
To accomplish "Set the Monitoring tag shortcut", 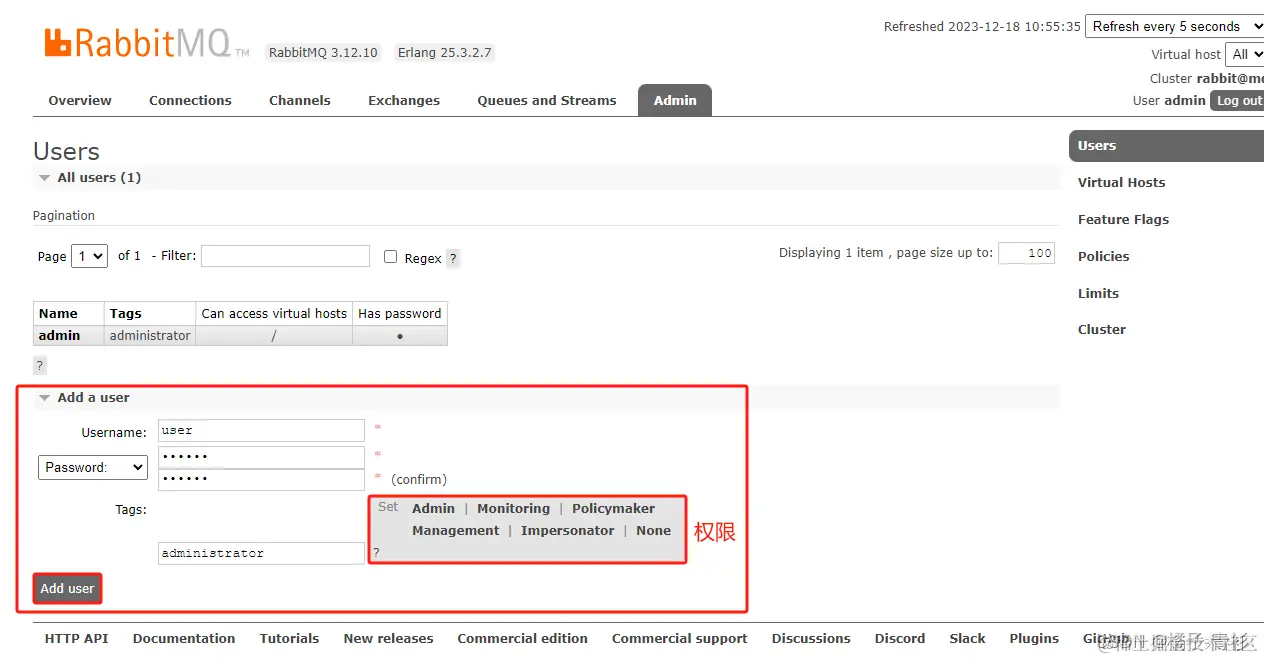I will 513,508.
